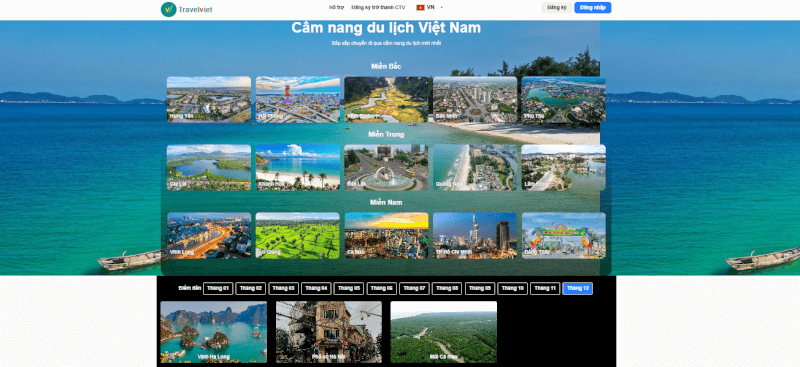800x367 pixels.
Task: Open Đăng ký trở thành CTV link
Action: coord(378,8)
